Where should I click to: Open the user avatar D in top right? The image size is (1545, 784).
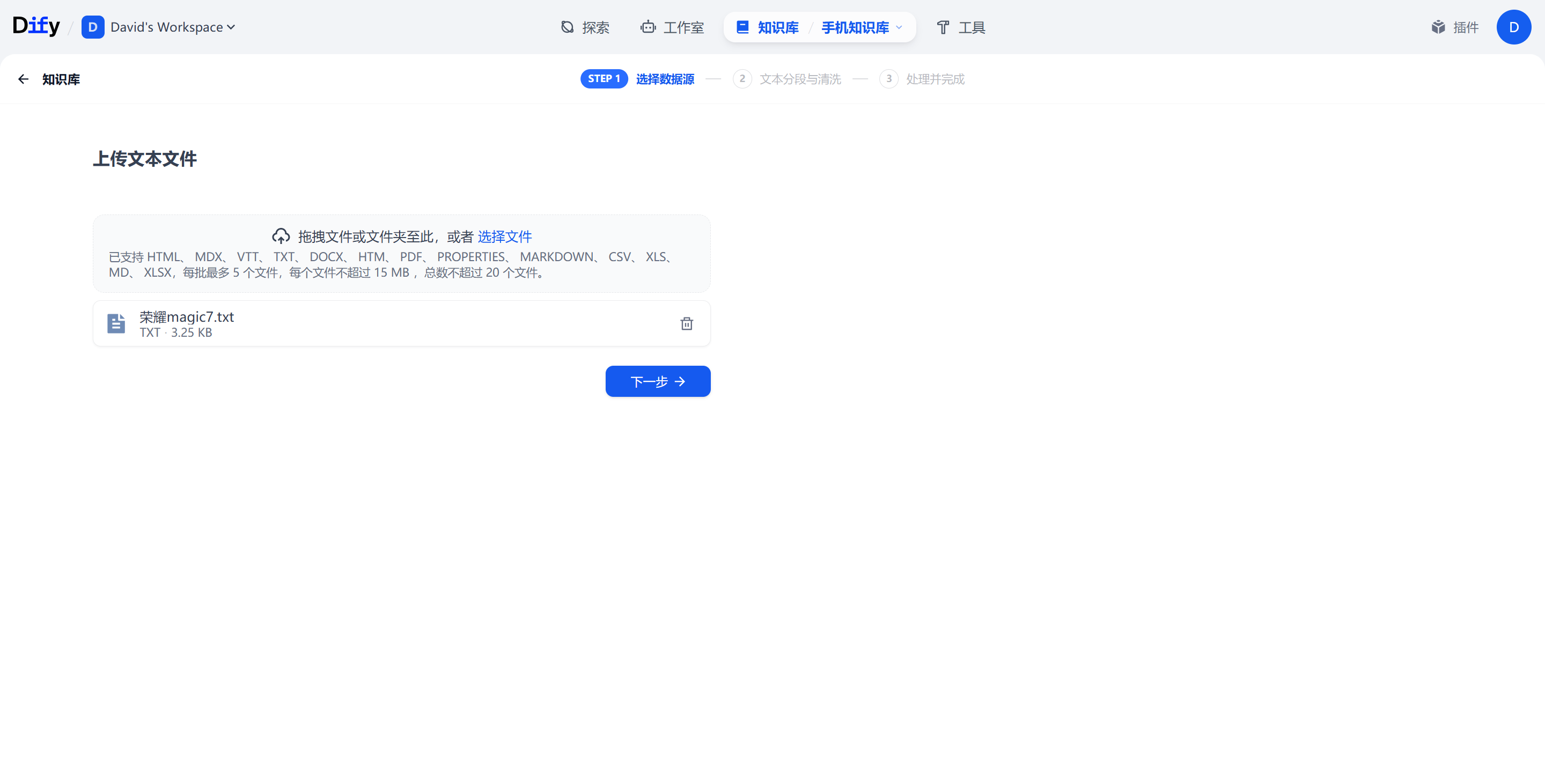click(1513, 27)
